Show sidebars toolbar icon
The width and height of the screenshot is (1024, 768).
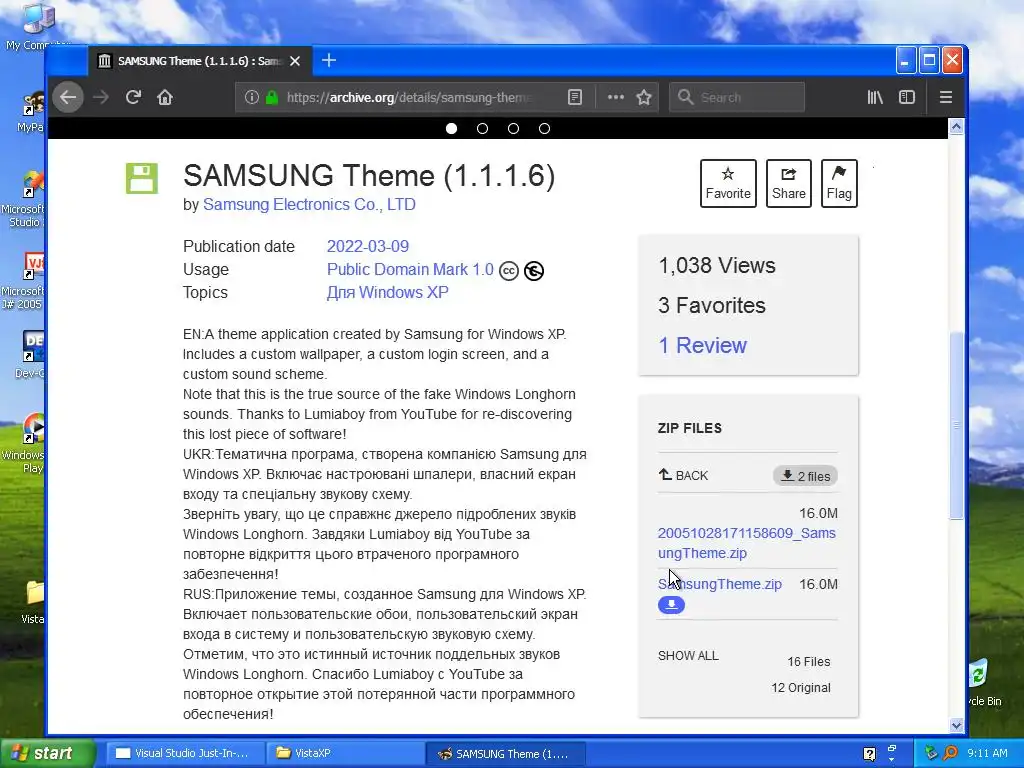(906, 97)
